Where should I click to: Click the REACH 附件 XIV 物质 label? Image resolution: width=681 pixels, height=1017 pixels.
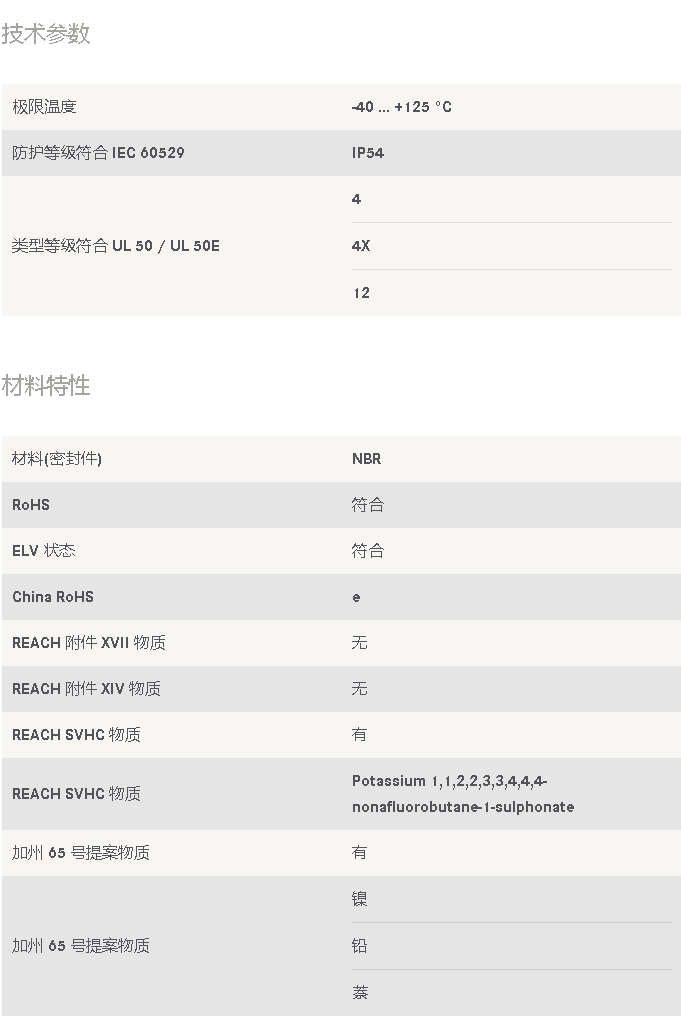coord(86,689)
